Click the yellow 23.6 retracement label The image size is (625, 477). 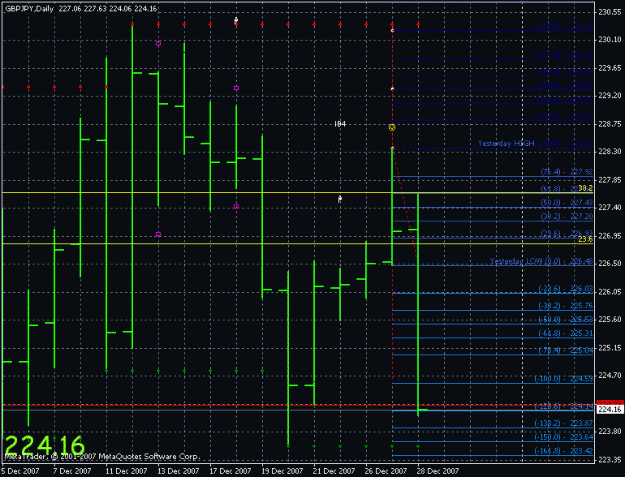point(586,239)
